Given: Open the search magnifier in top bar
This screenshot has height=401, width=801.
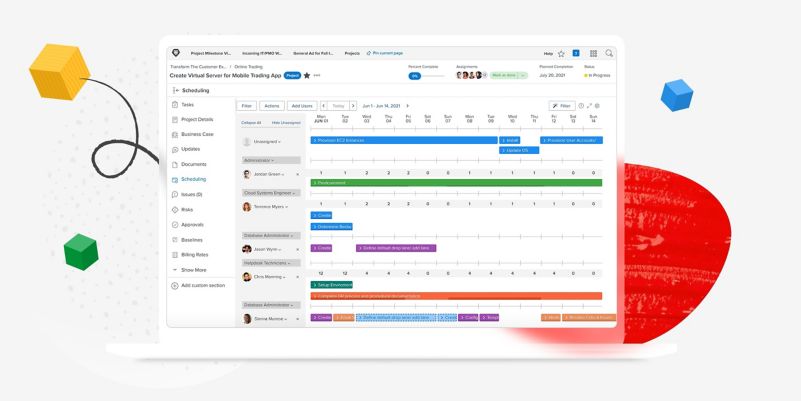Looking at the screenshot, I should [609, 53].
